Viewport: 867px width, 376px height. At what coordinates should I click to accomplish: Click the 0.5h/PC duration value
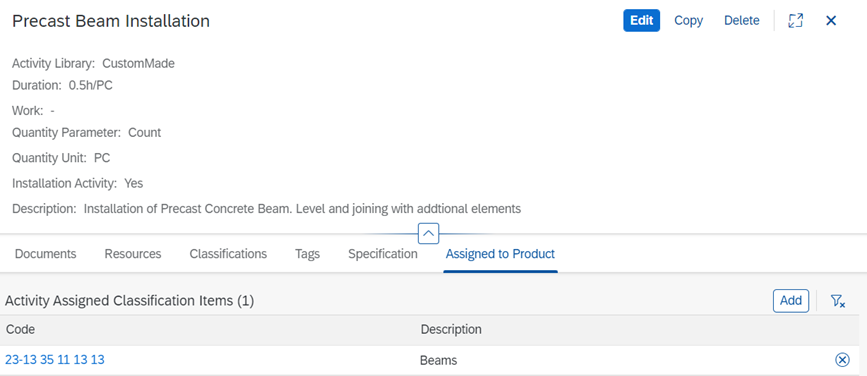(x=90, y=86)
